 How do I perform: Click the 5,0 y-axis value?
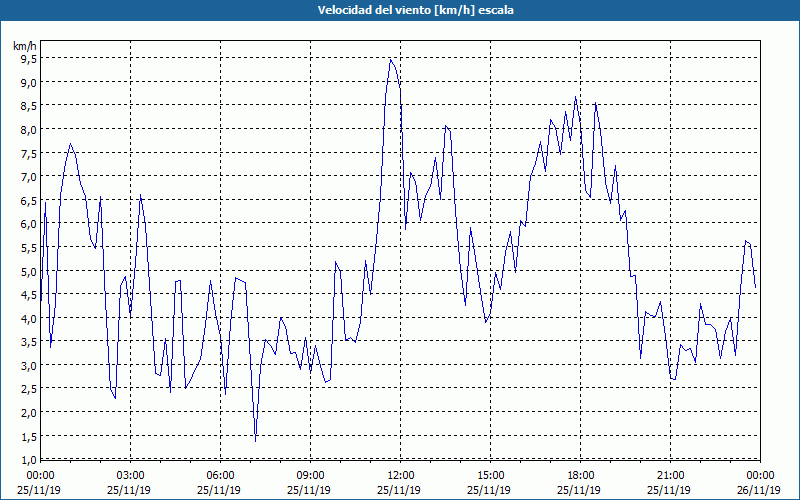pos(29,271)
